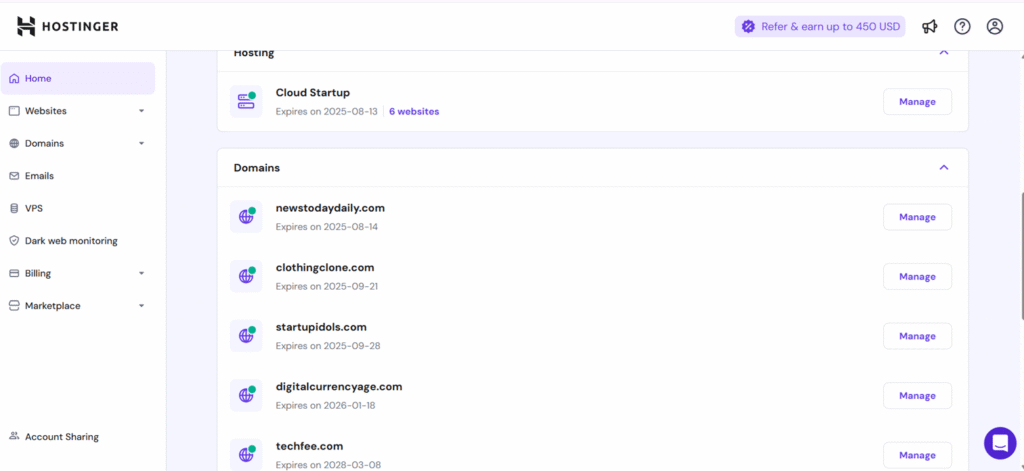The width and height of the screenshot is (1024, 471).
Task: Click the Dark web monitoring shield icon
Action: click(x=14, y=240)
